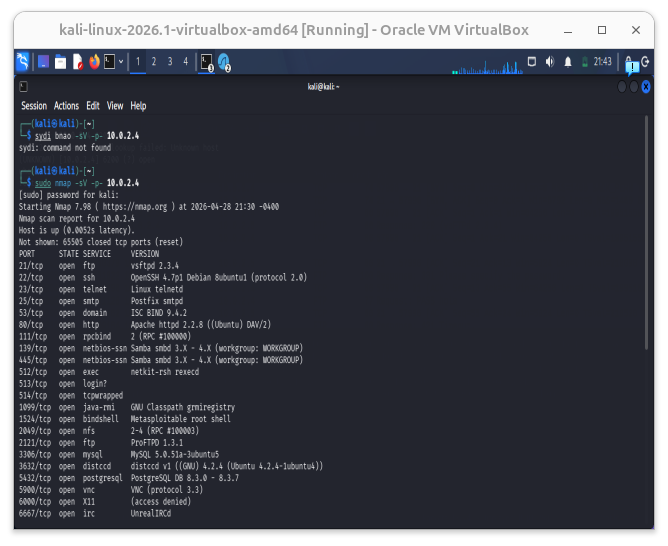The height and width of the screenshot is (546, 668).
Task: Close the kali@kali terminal with blue X
Action: [646, 87]
